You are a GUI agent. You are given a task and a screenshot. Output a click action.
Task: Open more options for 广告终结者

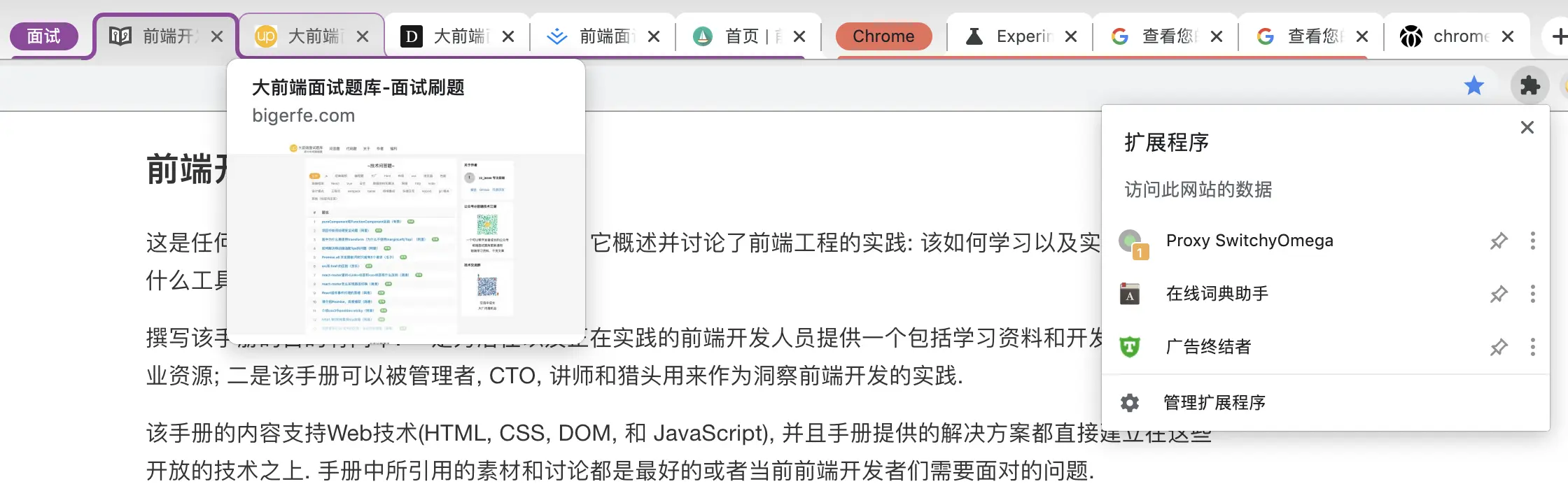coord(1533,347)
